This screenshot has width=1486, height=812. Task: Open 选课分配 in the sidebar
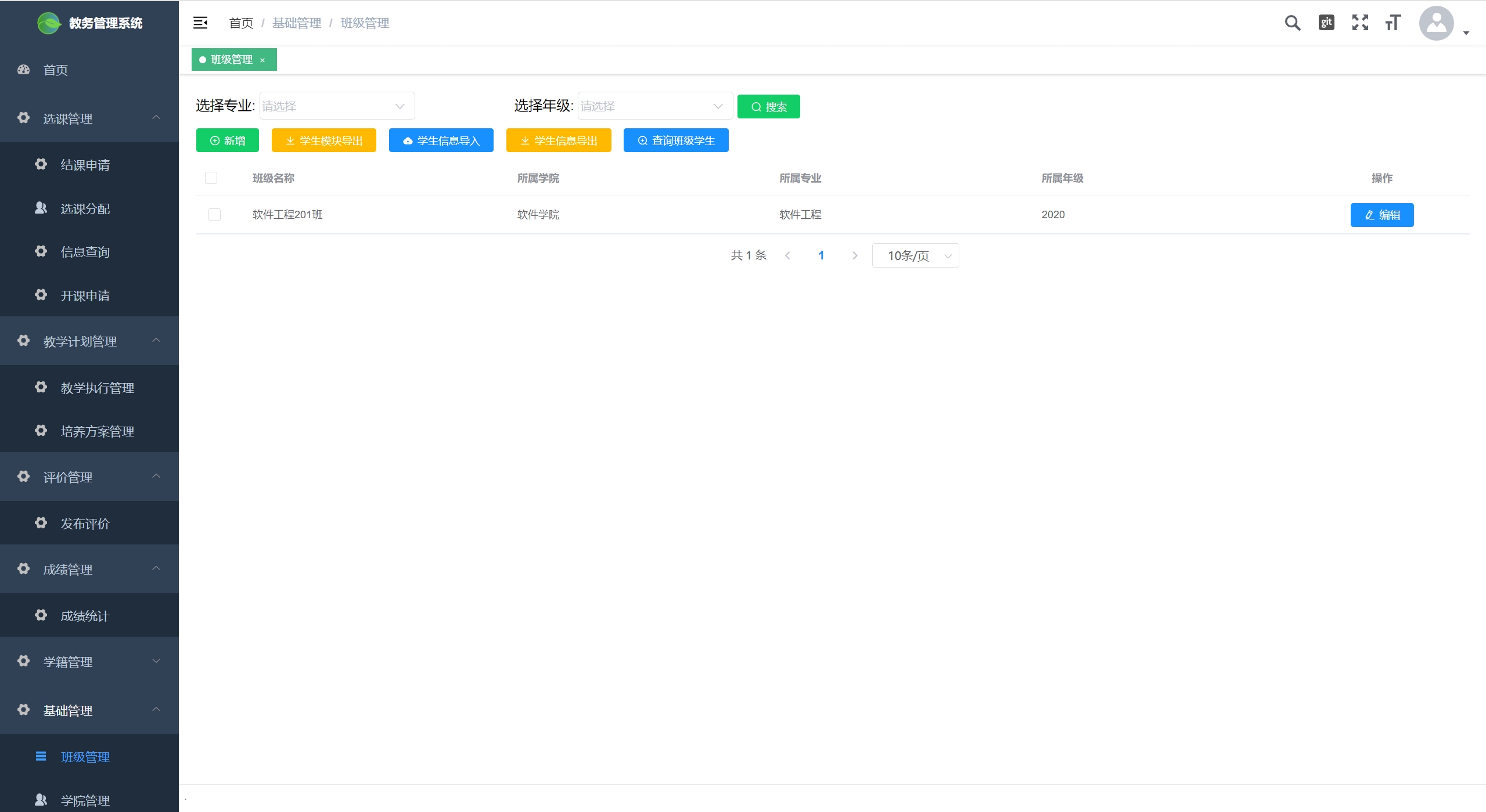[x=85, y=209]
